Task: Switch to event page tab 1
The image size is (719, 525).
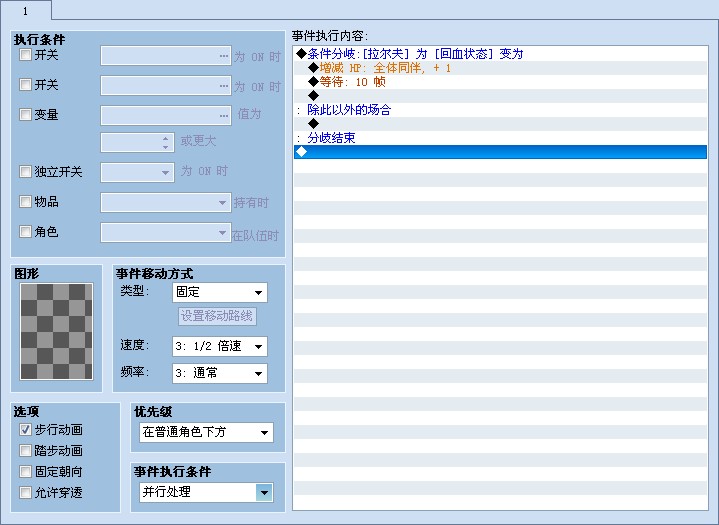Action: tap(25, 11)
